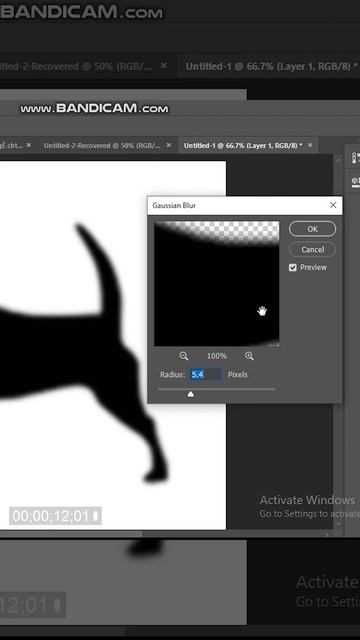Cancel the Gaussian Blur dialog
Screen dimensions: 360x640
pos(312,249)
